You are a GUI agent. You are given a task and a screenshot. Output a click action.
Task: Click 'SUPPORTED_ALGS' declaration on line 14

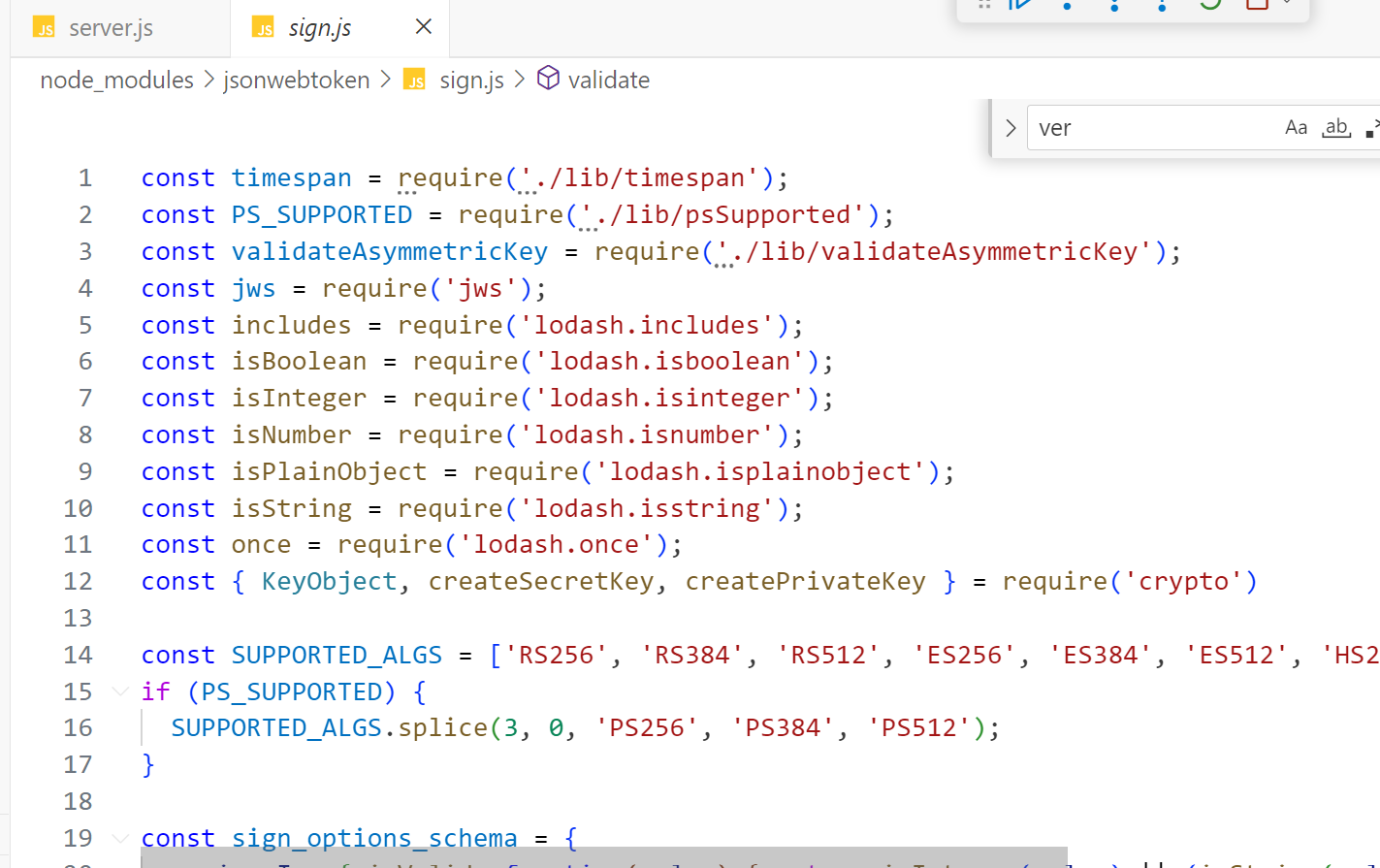(337, 656)
